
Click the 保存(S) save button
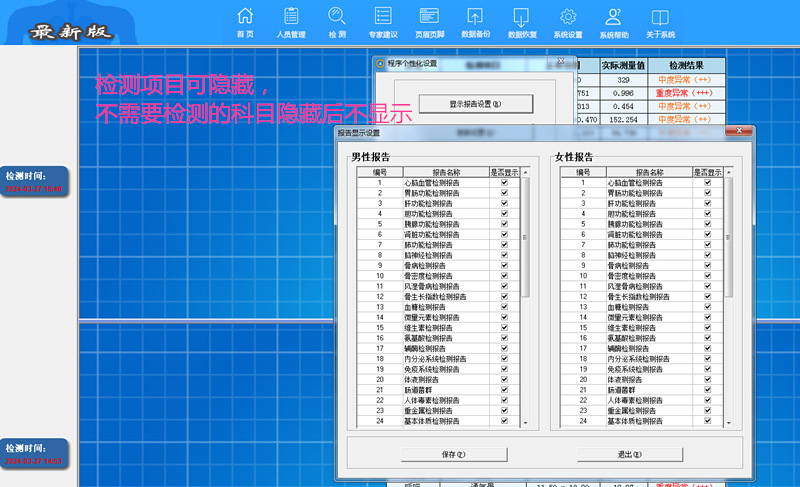point(454,454)
